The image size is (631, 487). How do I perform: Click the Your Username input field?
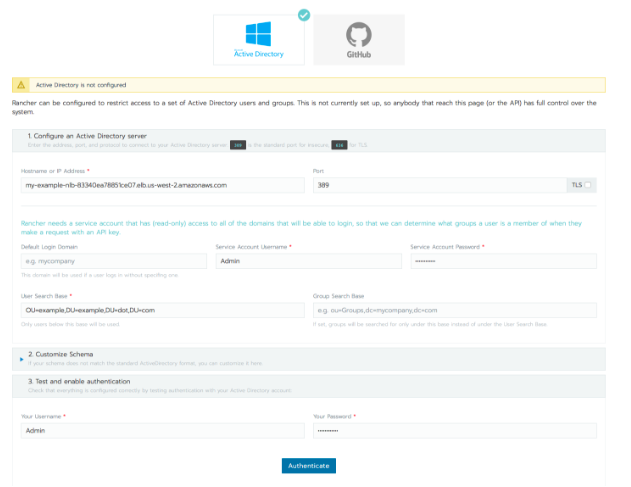[162, 430]
